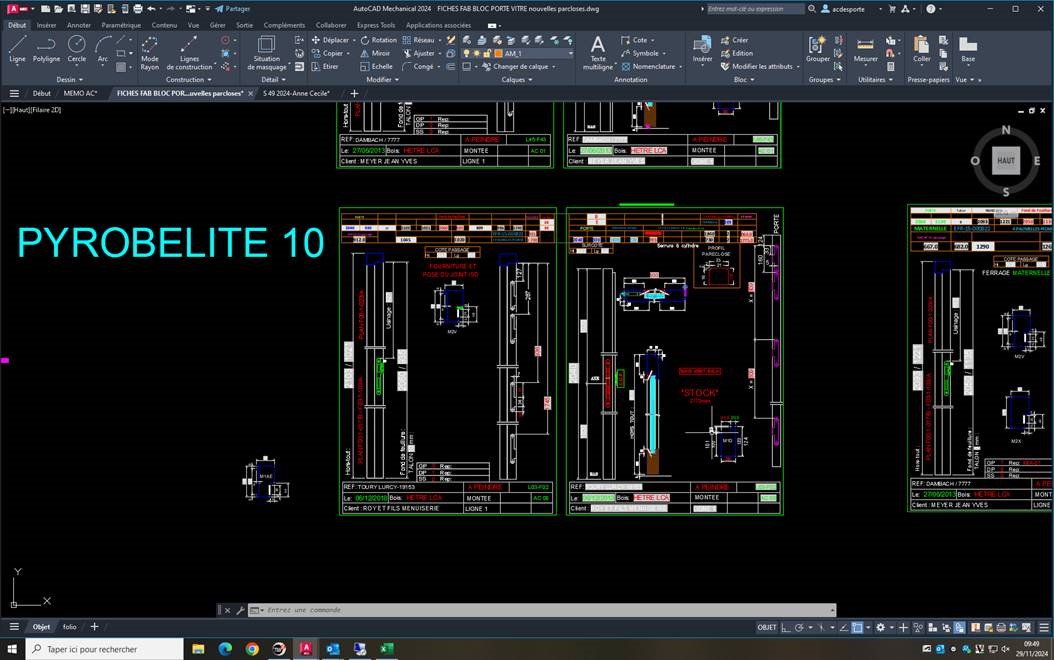Open the Nomenclature dropdown
The width and height of the screenshot is (1054, 660).
click(680, 67)
